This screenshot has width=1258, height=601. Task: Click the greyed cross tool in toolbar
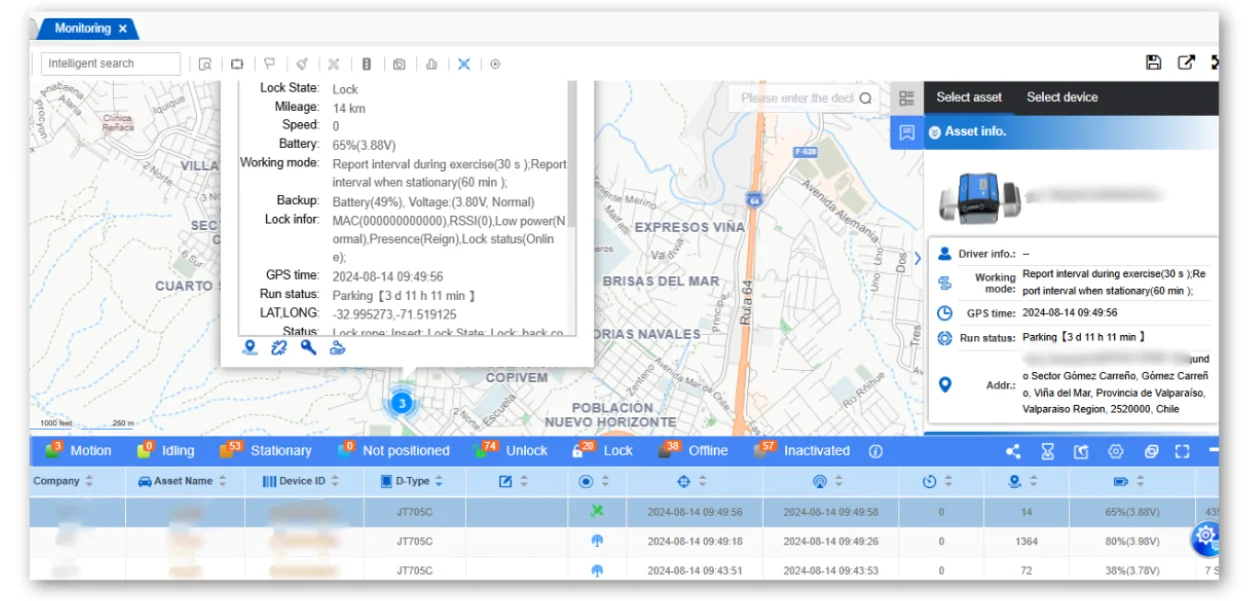[334, 64]
